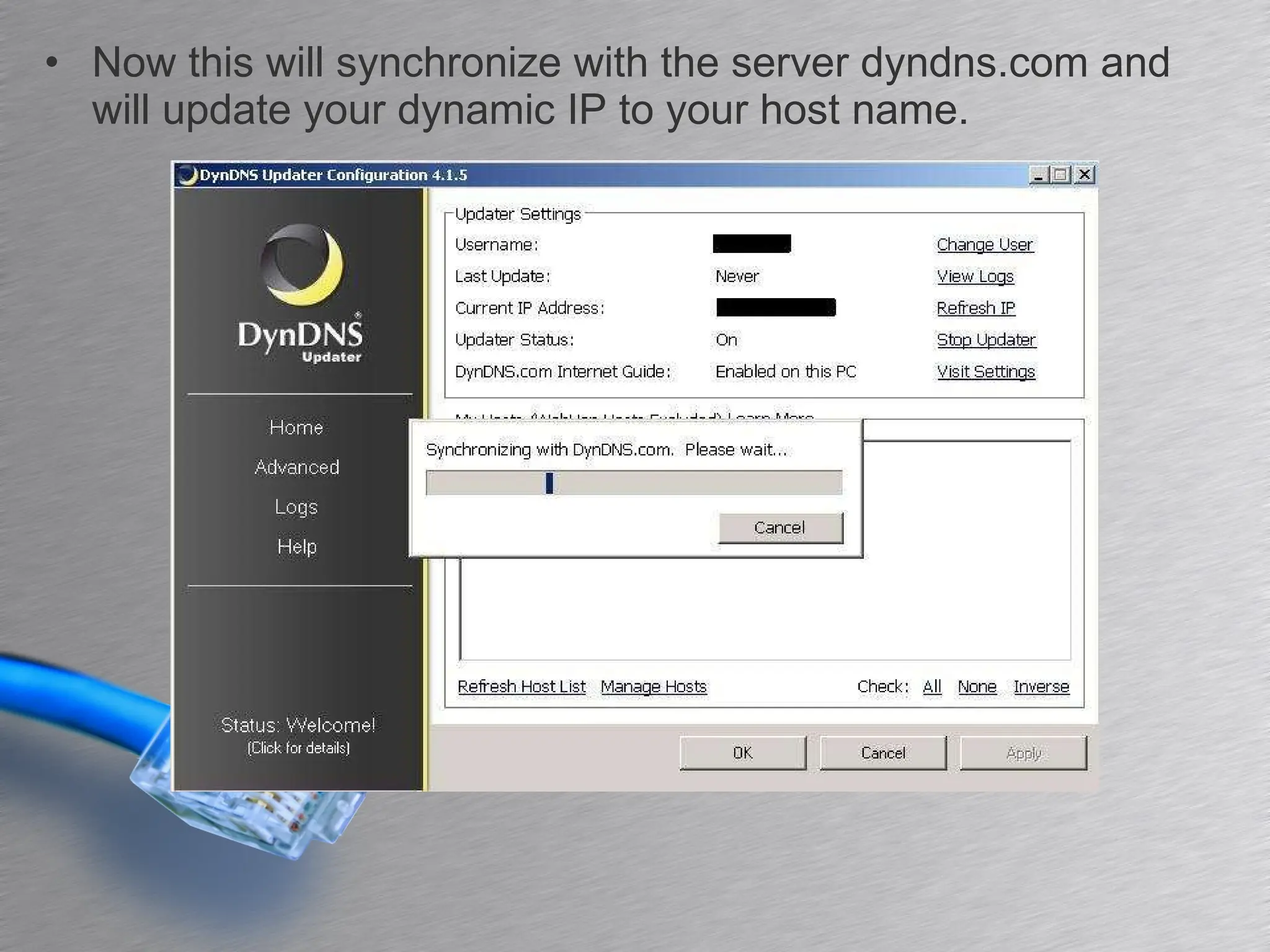Click Refresh Host List link
This screenshot has width=1270, height=952.
point(522,687)
